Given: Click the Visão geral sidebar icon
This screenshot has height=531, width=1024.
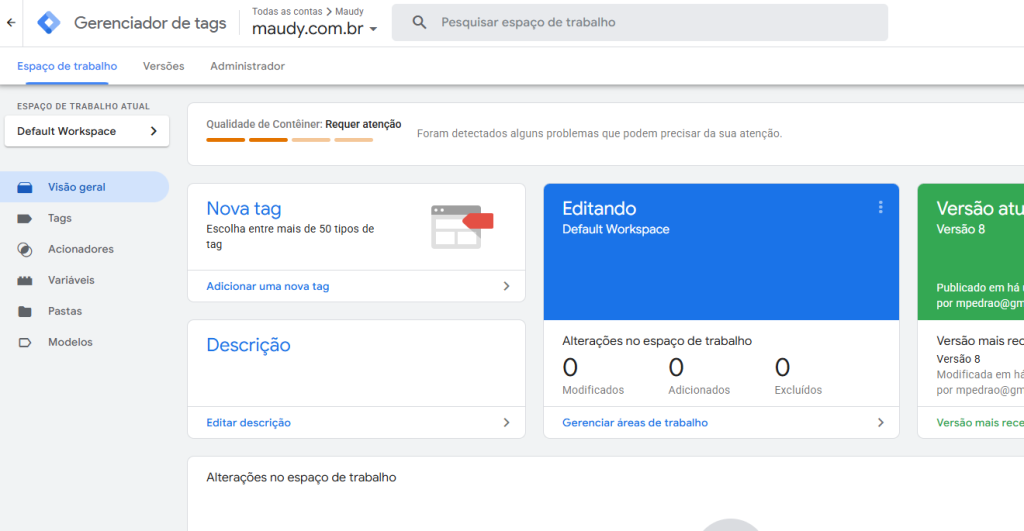Looking at the screenshot, I should coord(25,187).
